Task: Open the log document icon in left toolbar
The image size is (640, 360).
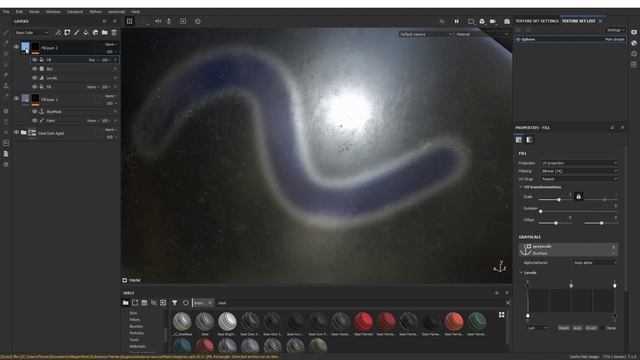Action: click(x=6, y=154)
